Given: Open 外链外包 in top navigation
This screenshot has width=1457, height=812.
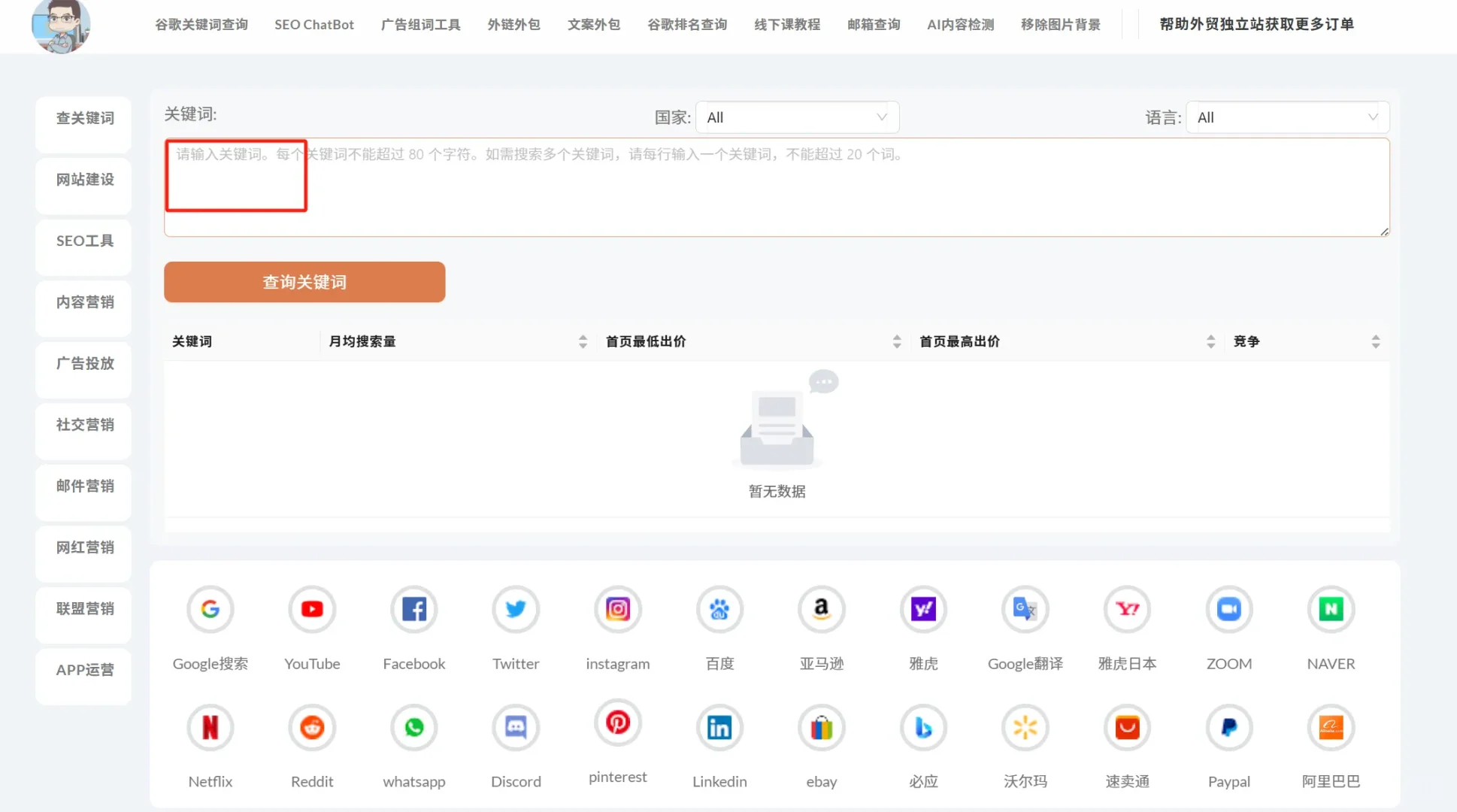Looking at the screenshot, I should pos(514,25).
